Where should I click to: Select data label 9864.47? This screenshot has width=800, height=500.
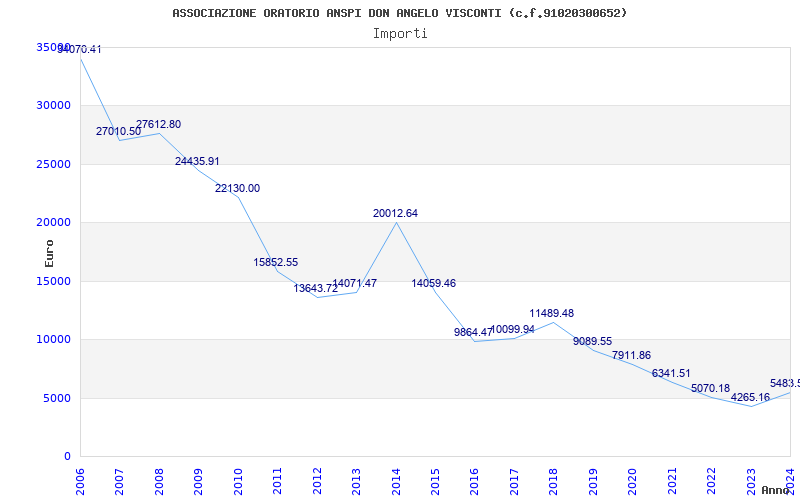tap(473, 332)
